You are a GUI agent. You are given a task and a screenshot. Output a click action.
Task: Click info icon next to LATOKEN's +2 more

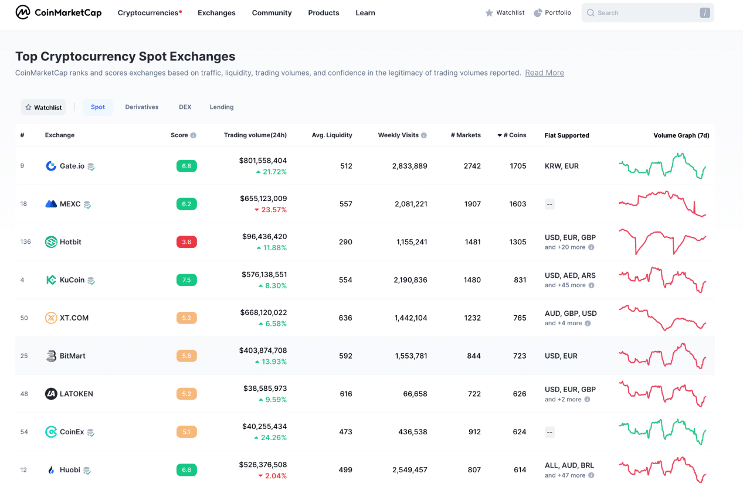tap(587, 399)
